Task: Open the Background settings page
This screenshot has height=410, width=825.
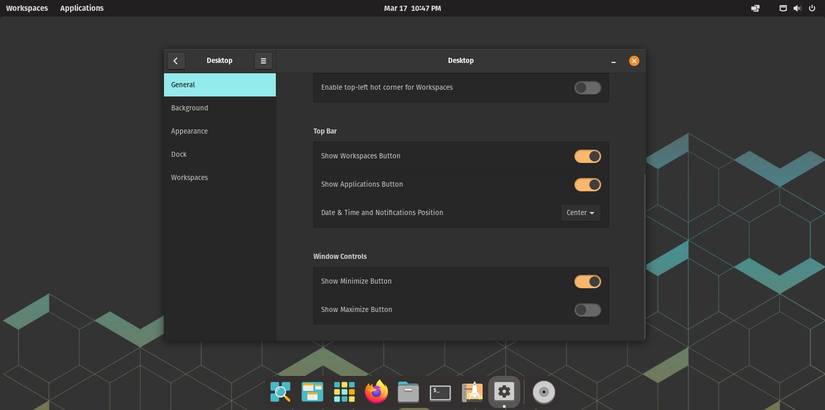Action: pyautogui.click(x=220, y=108)
